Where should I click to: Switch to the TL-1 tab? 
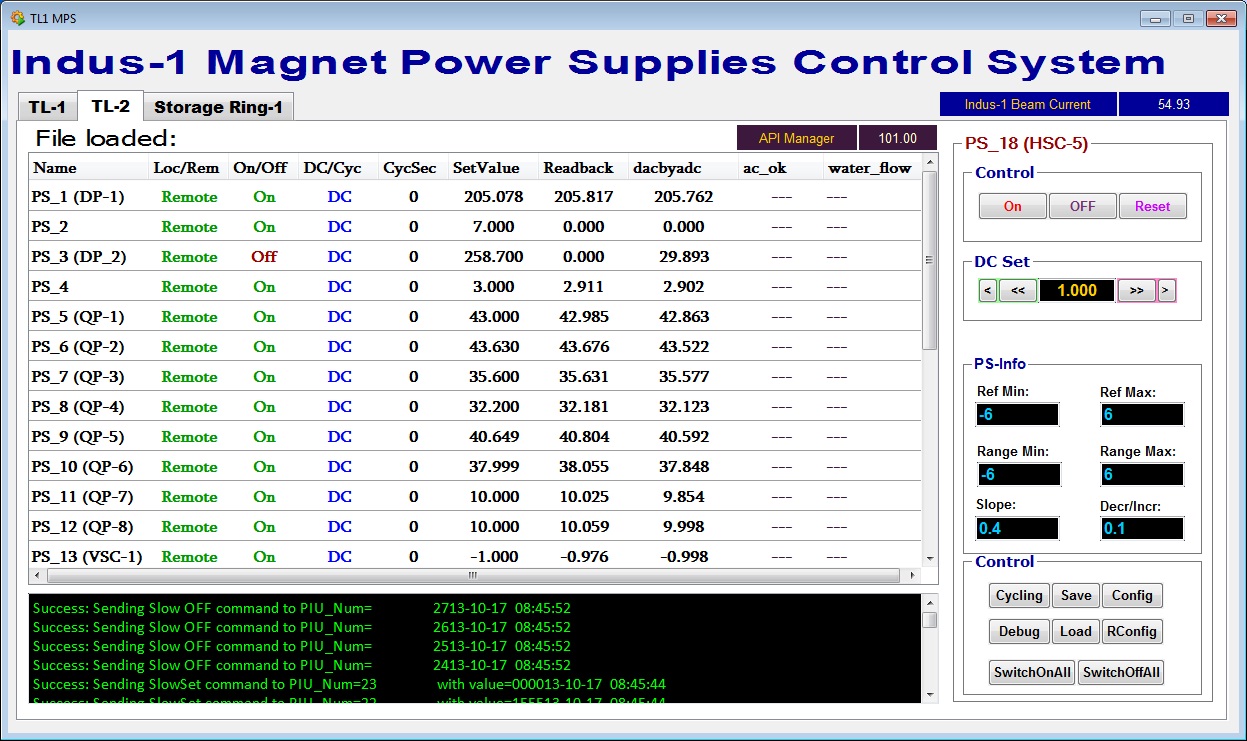coord(47,107)
